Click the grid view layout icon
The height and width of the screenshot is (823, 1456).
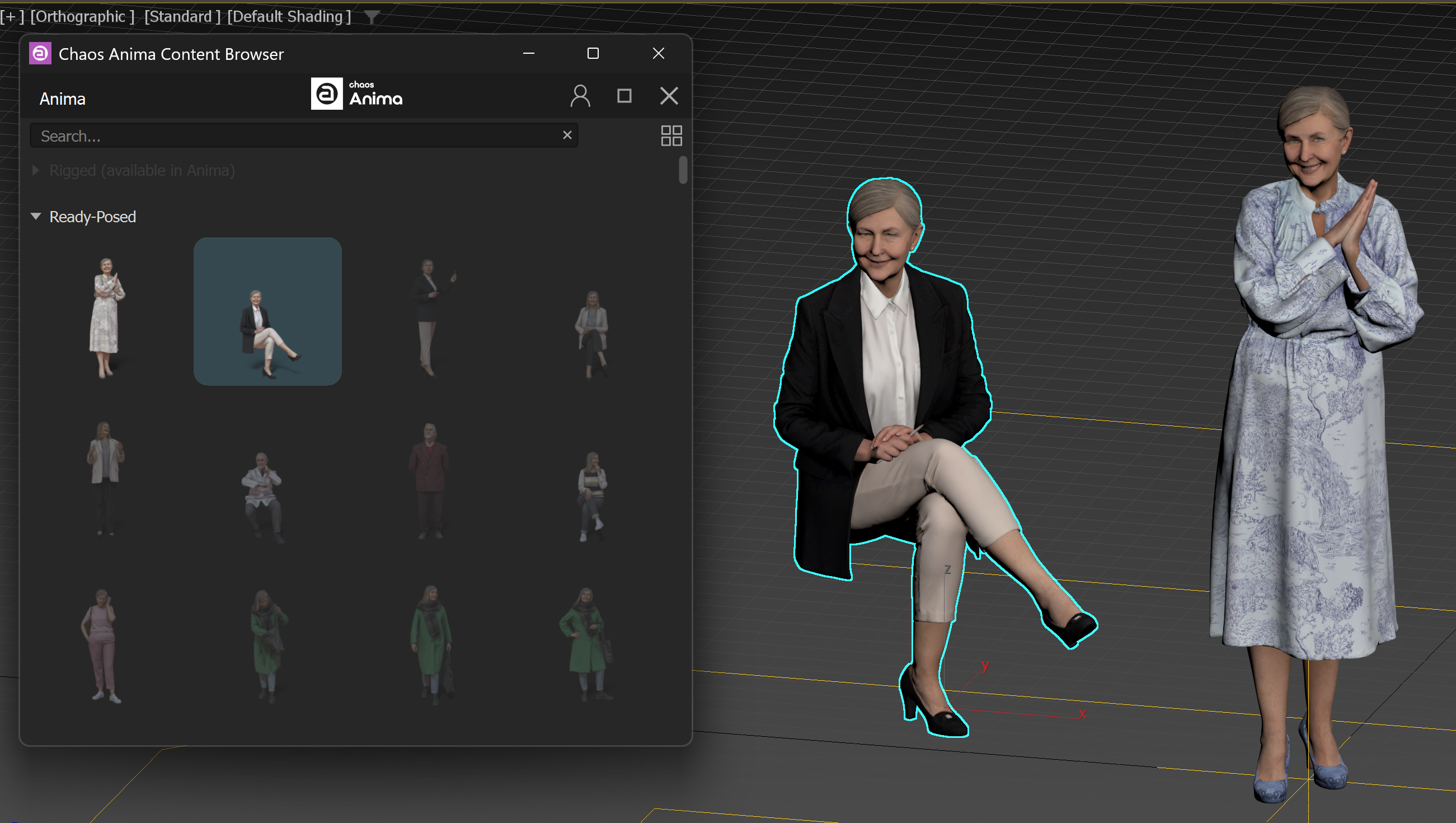coord(671,135)
